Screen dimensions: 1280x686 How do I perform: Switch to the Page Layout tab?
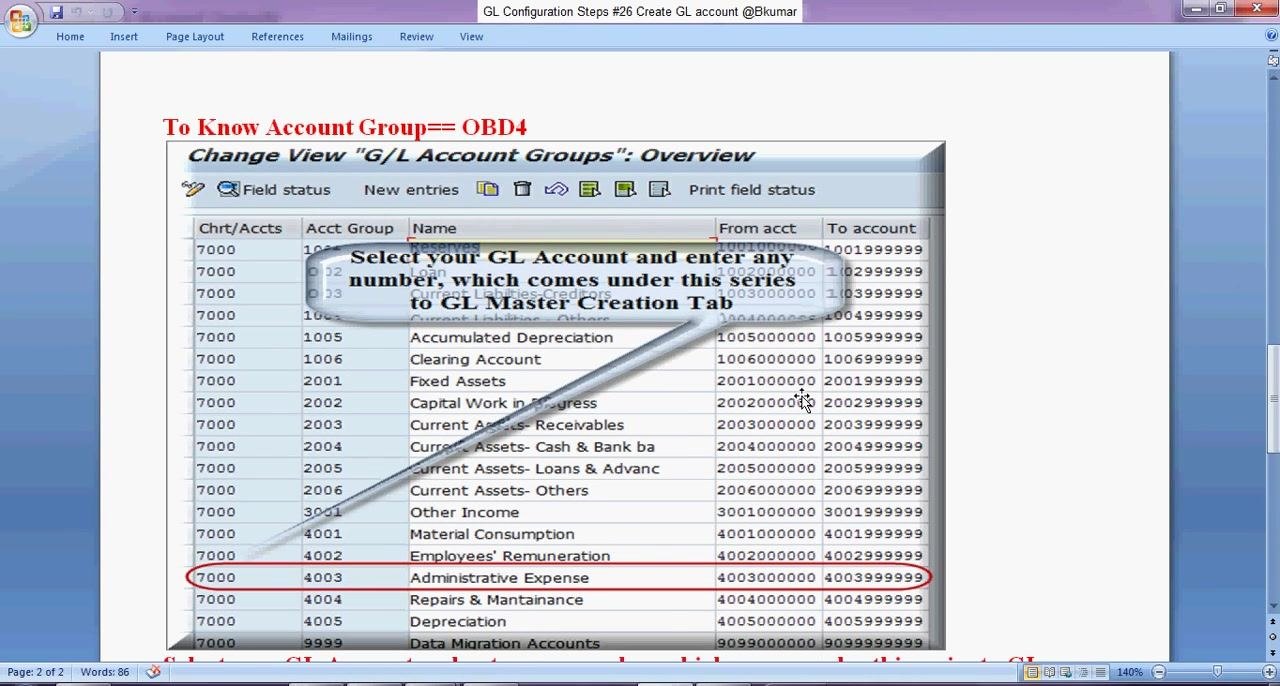[x=195, y=37]
